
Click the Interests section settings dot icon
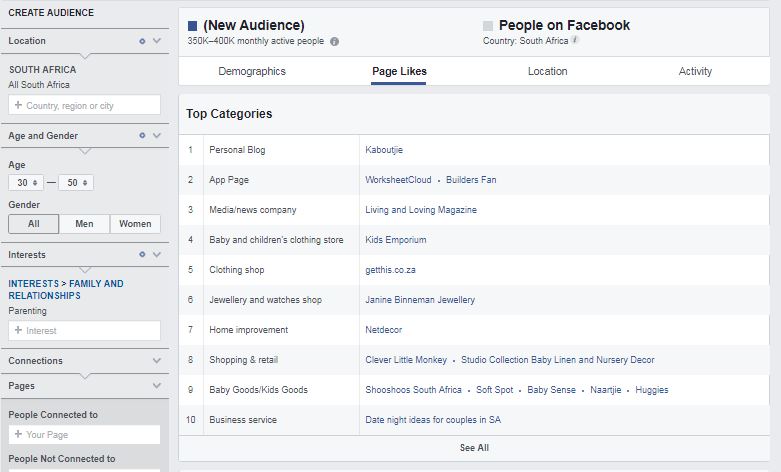(x=142, y=254)
